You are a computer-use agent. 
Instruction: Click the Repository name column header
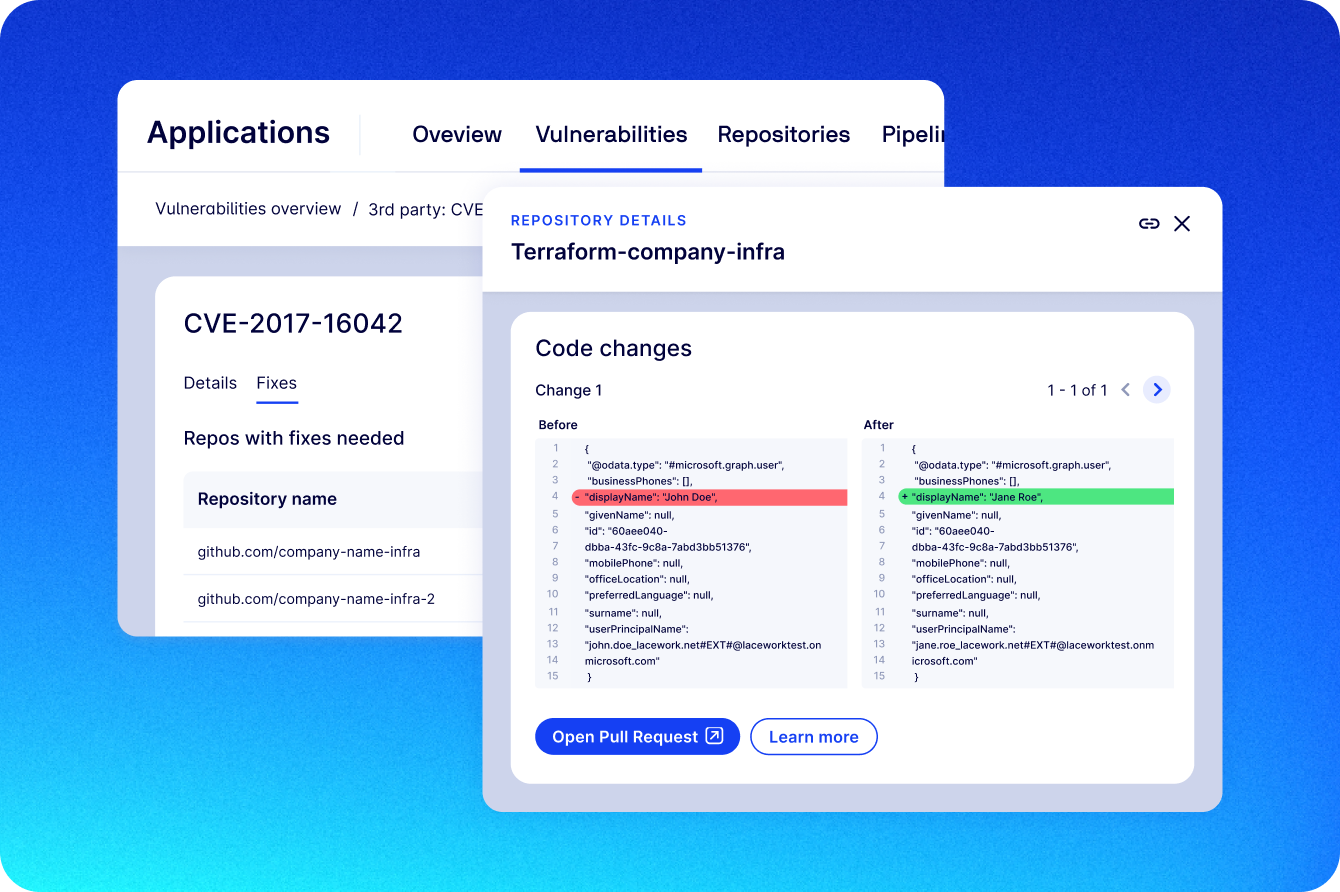click(267, 499)
